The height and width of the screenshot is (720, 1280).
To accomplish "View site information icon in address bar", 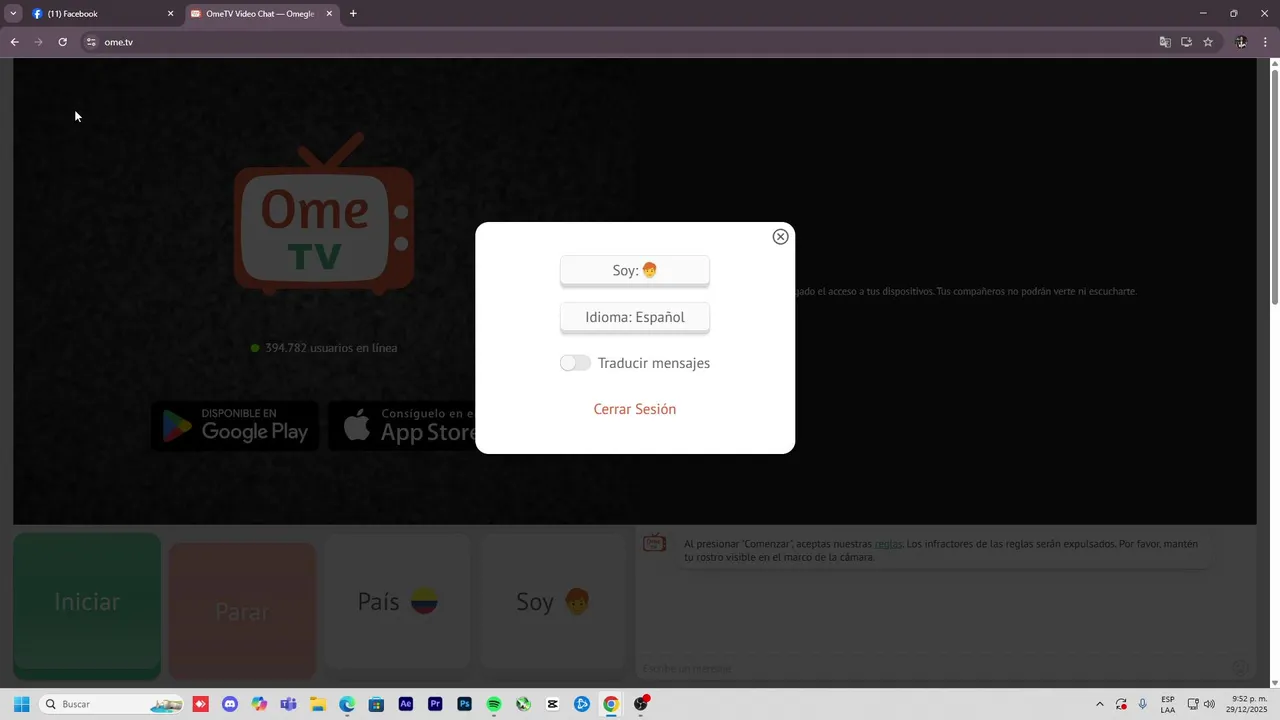I will tap(91, 42).
